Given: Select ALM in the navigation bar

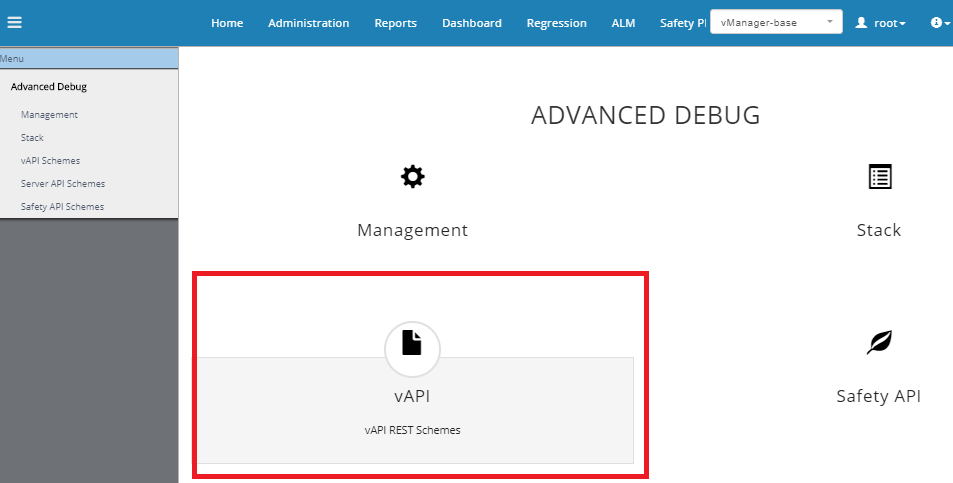Looking at the screenshot, I should pos(623,23).
